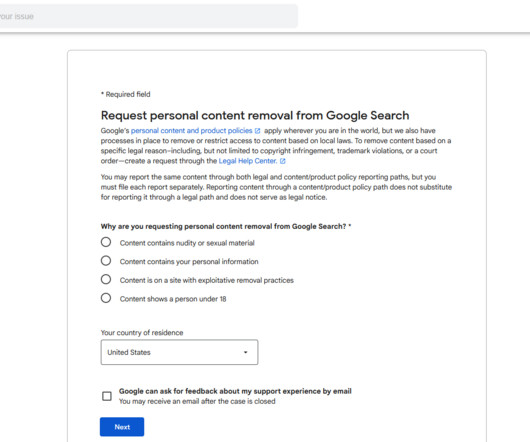
Task: Click the blue Next button
Action: point(122,427)
